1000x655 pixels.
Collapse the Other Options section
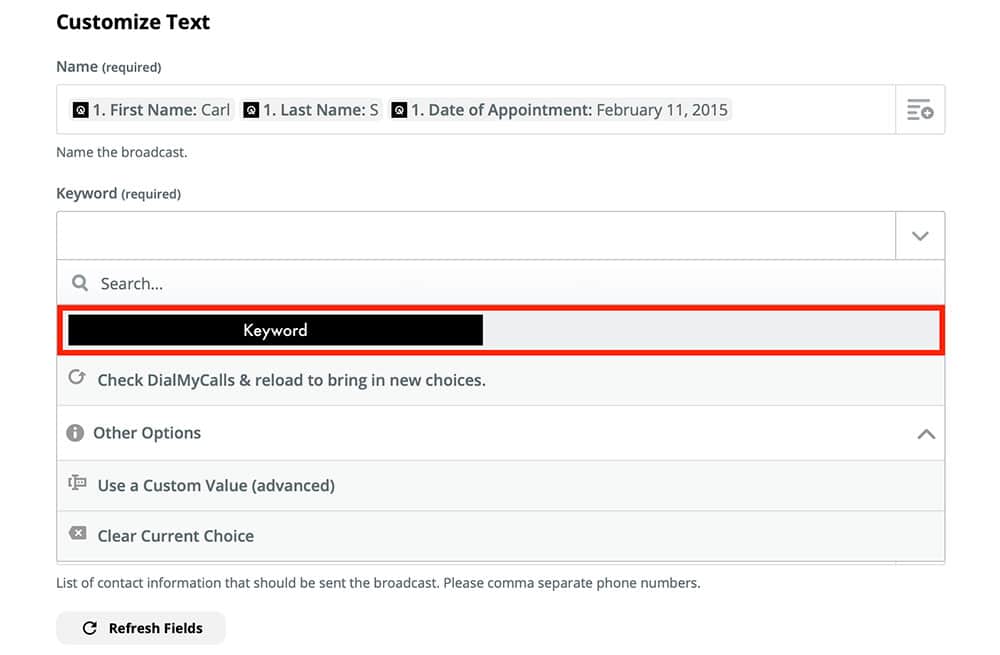click(926, 434)
